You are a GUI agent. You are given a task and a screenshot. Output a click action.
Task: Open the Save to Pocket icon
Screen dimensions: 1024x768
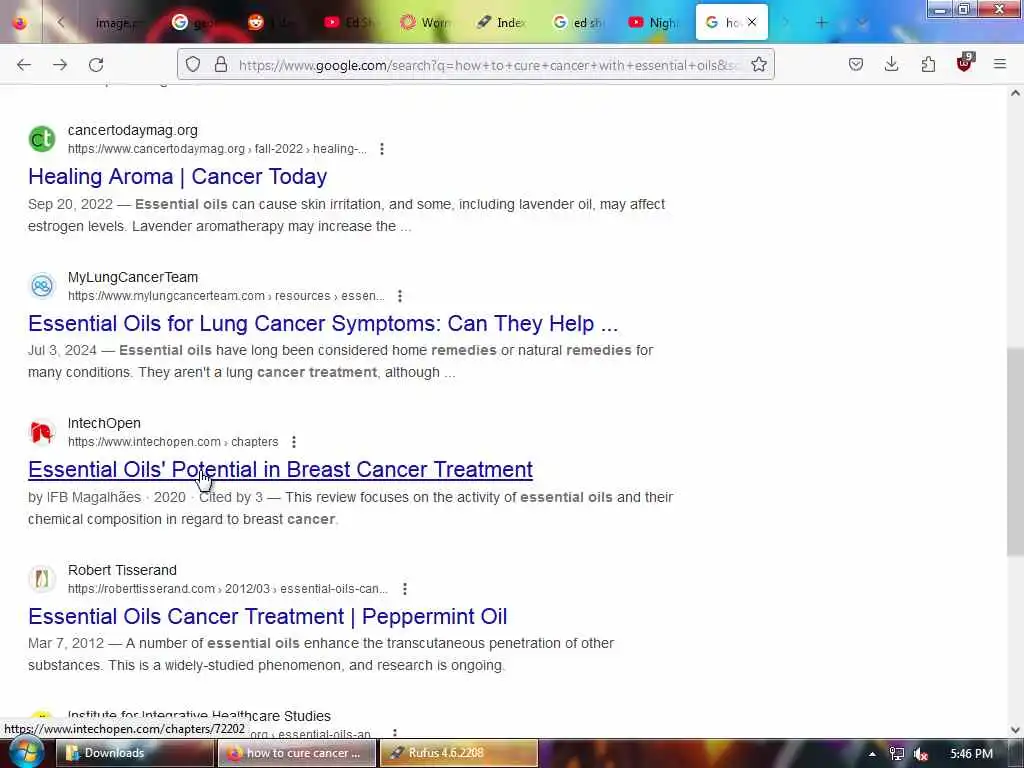click(856, 65)
